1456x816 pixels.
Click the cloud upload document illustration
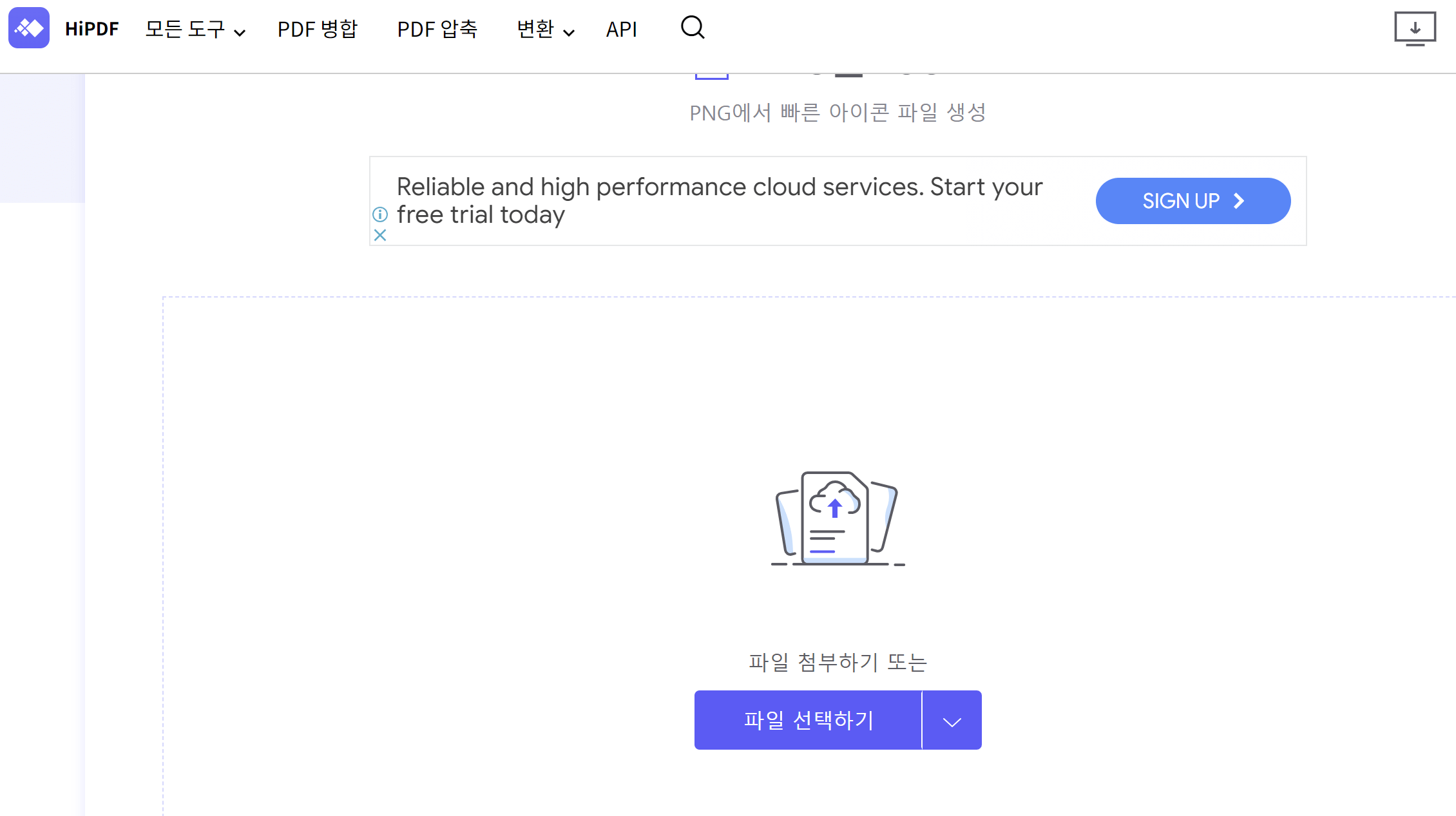pos(837,518)
